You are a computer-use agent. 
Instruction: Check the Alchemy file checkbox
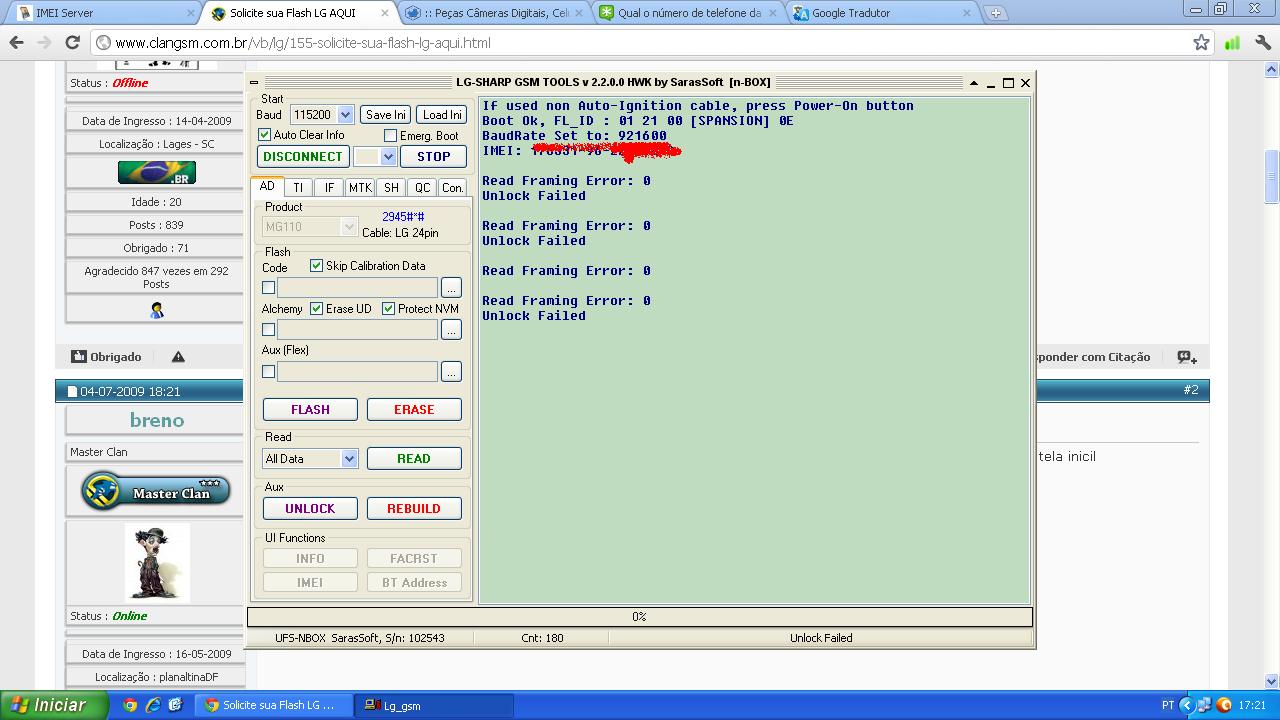[268, 330]
